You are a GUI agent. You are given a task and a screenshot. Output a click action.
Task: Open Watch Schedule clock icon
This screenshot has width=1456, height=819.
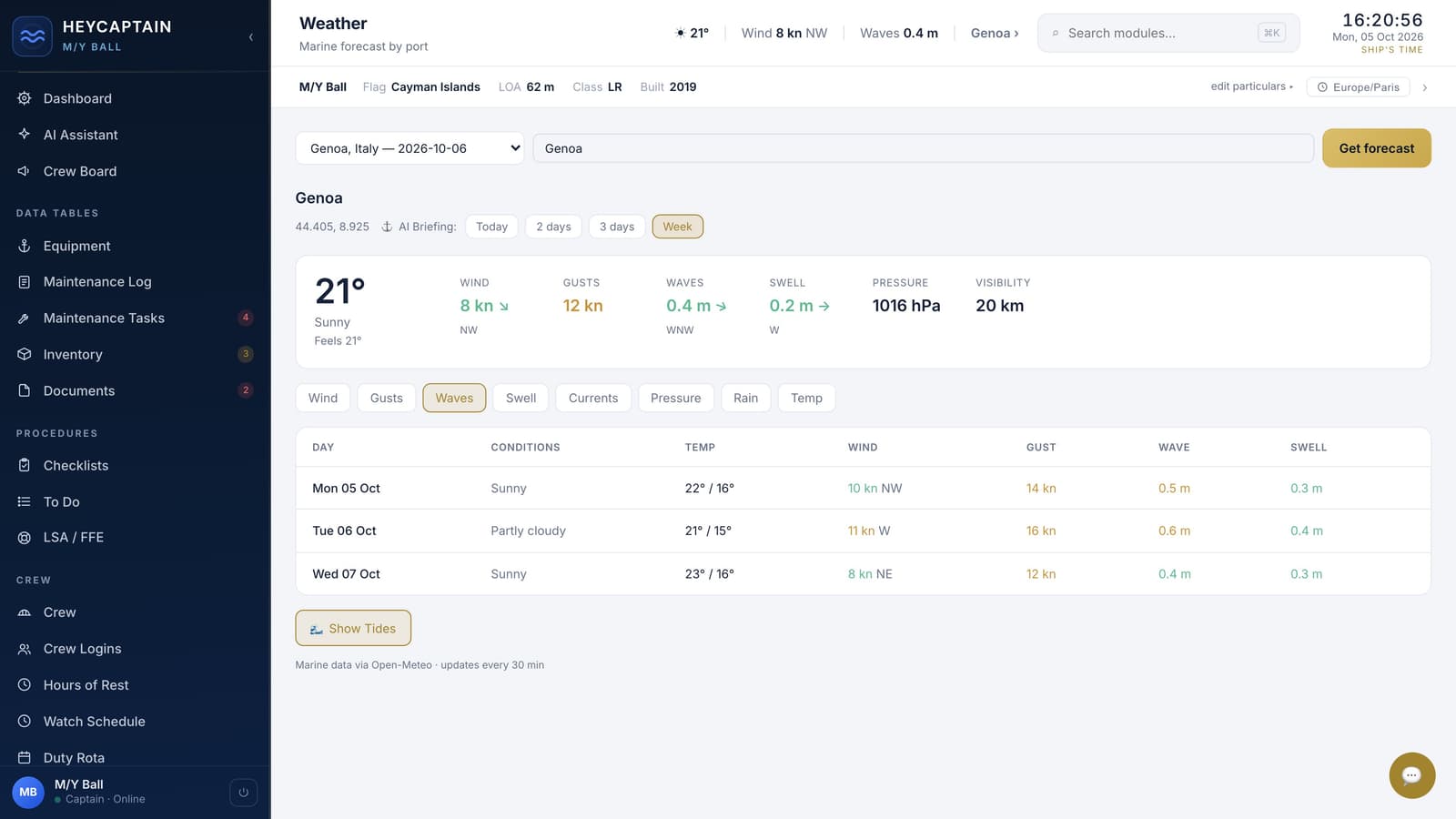pyautogui.click(x=25, y=721)
